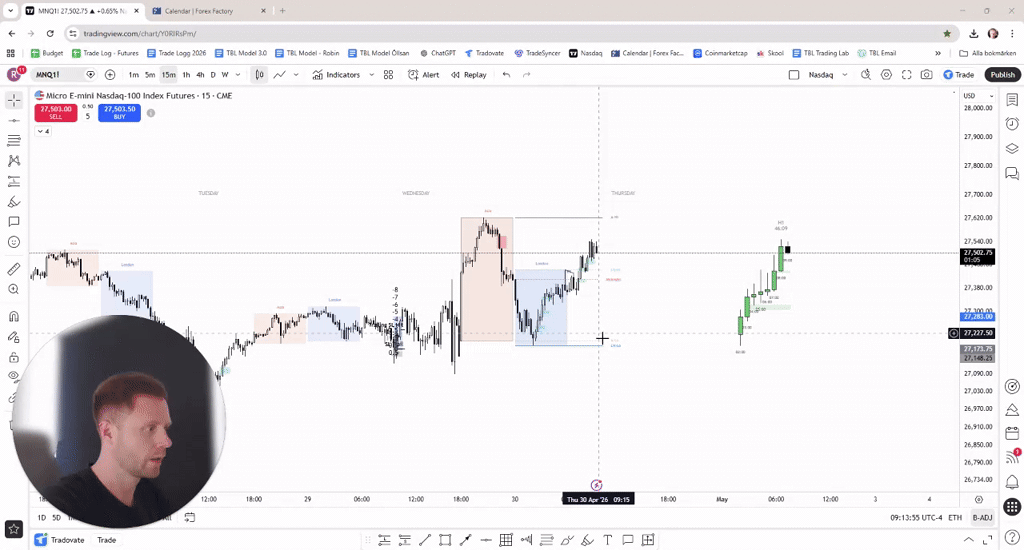
Task: Click the undo arrow
Action: [506, 74]
